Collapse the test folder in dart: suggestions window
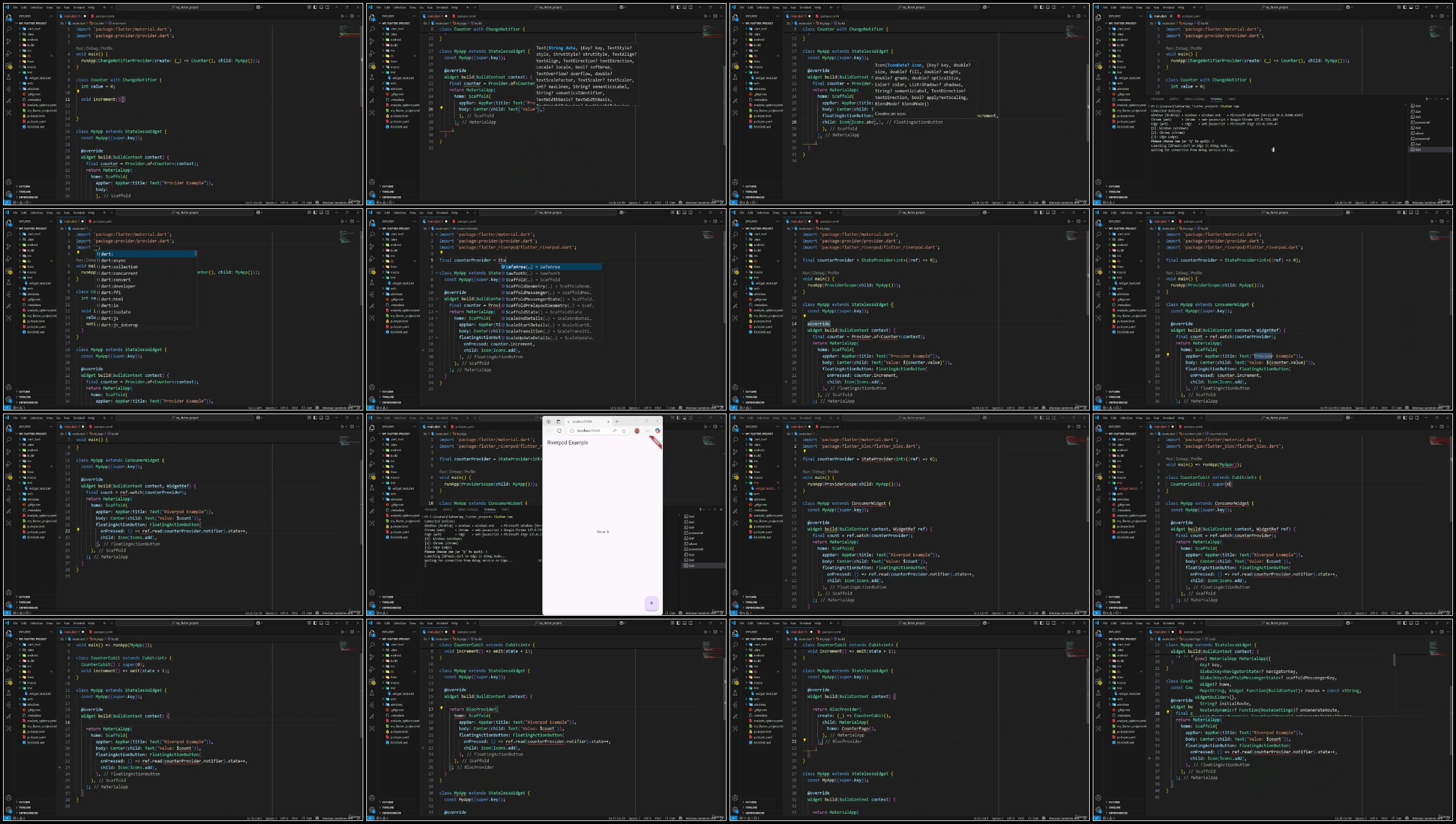 [29, 278]
